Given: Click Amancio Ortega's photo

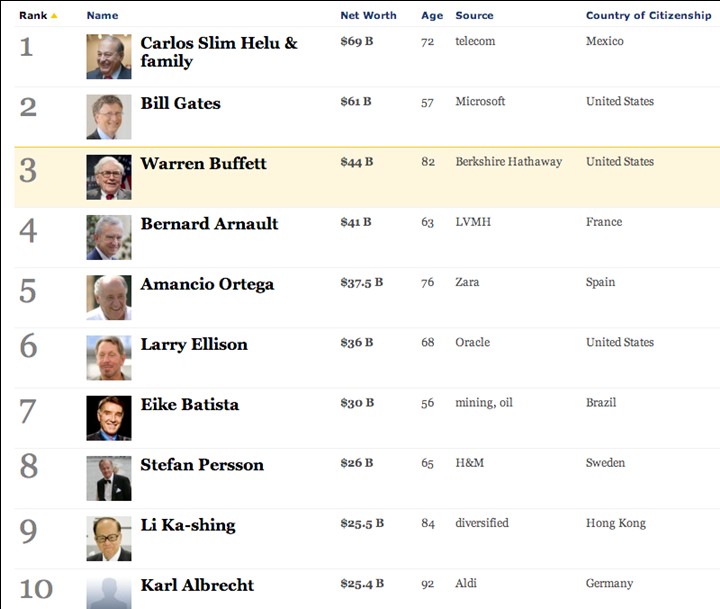Looking at the screenshot, I should point(108,297).
